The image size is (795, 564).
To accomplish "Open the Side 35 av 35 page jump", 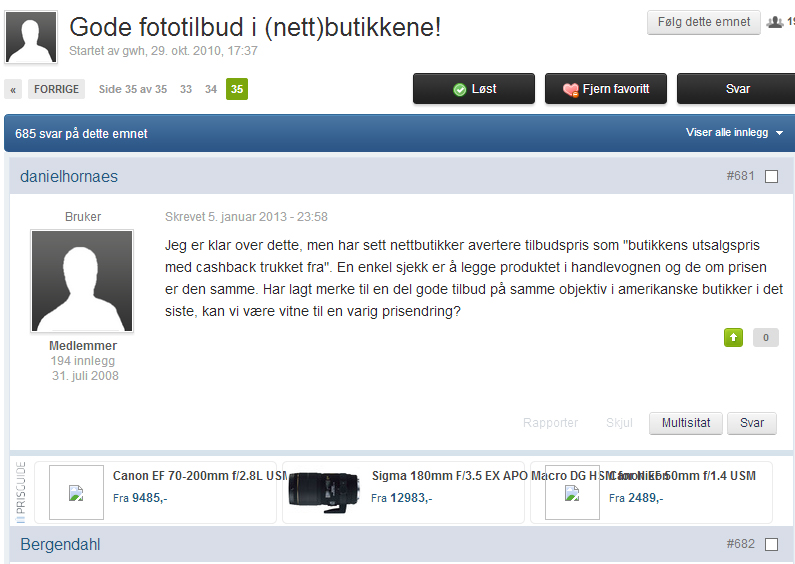I will [133, 89].
